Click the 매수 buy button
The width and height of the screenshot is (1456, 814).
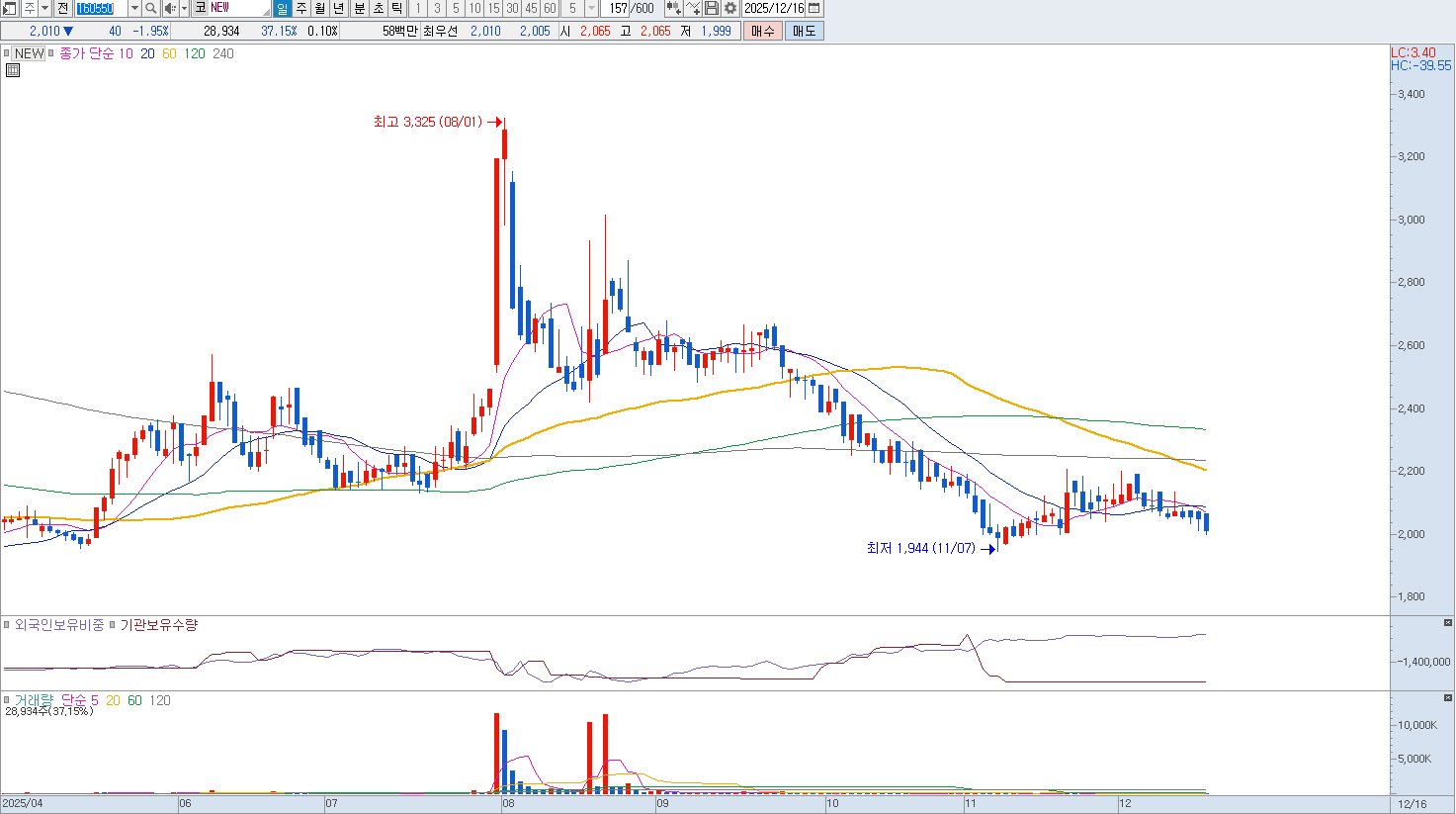[x=762, y=31]
